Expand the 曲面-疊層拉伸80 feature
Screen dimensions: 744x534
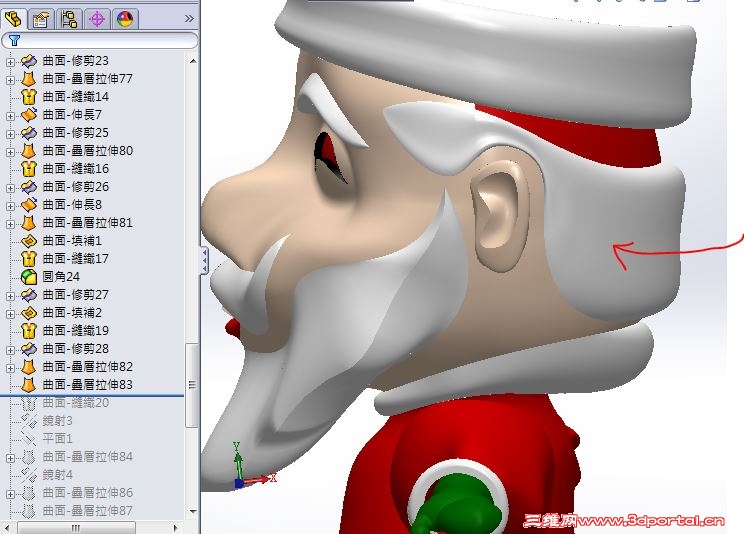click(10, 152)
